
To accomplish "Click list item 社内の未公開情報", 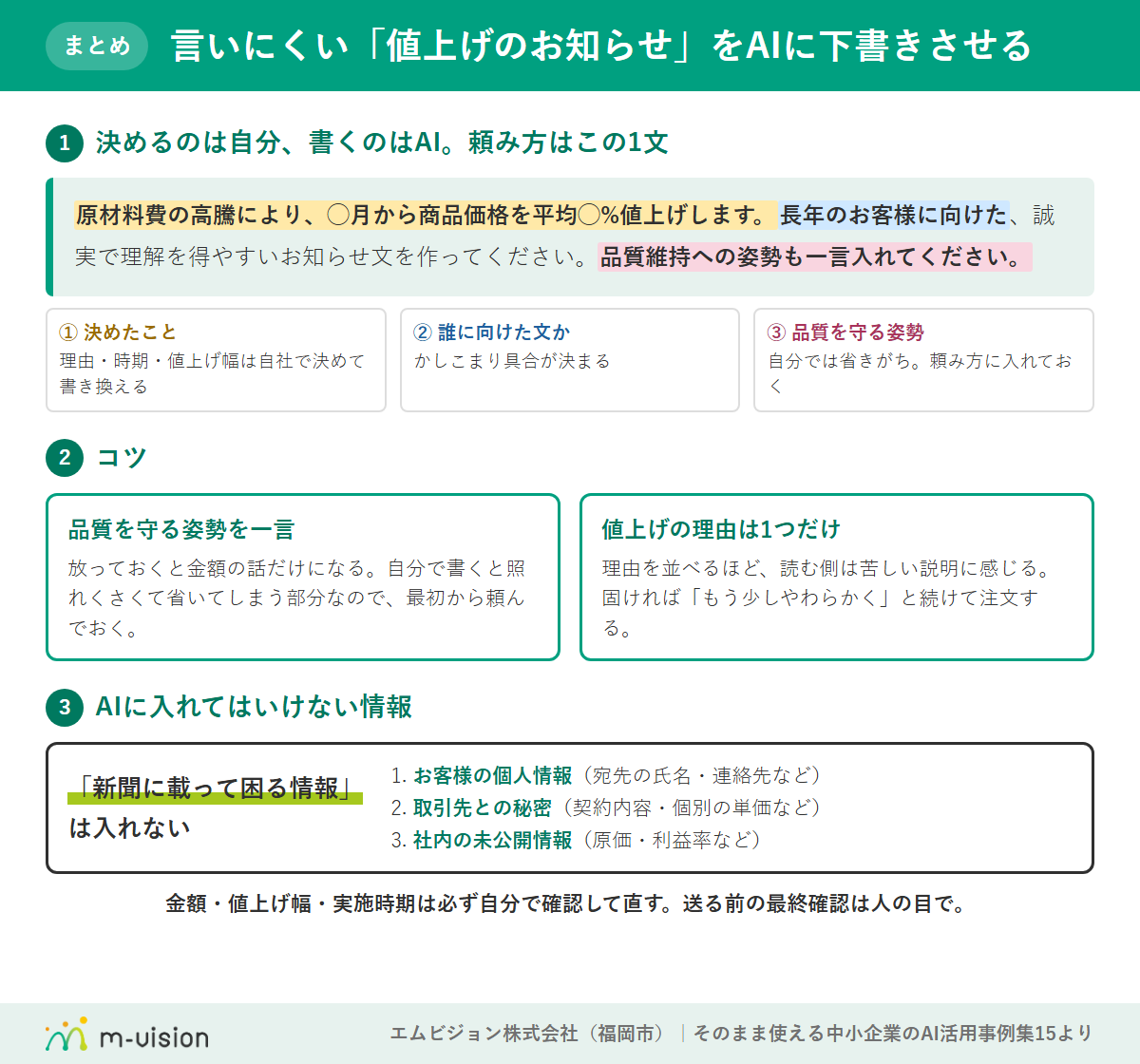I will (x=577, y=840).
